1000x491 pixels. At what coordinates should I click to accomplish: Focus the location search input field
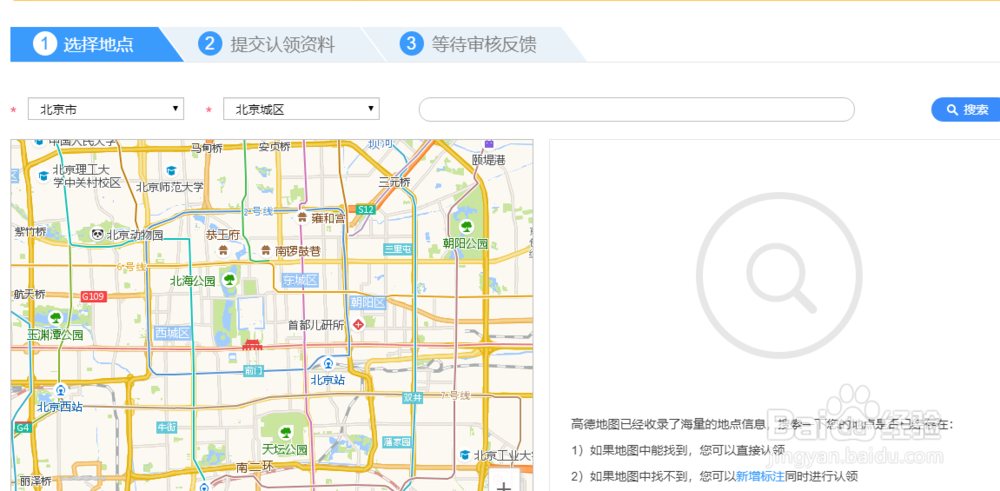pos(636,110)
